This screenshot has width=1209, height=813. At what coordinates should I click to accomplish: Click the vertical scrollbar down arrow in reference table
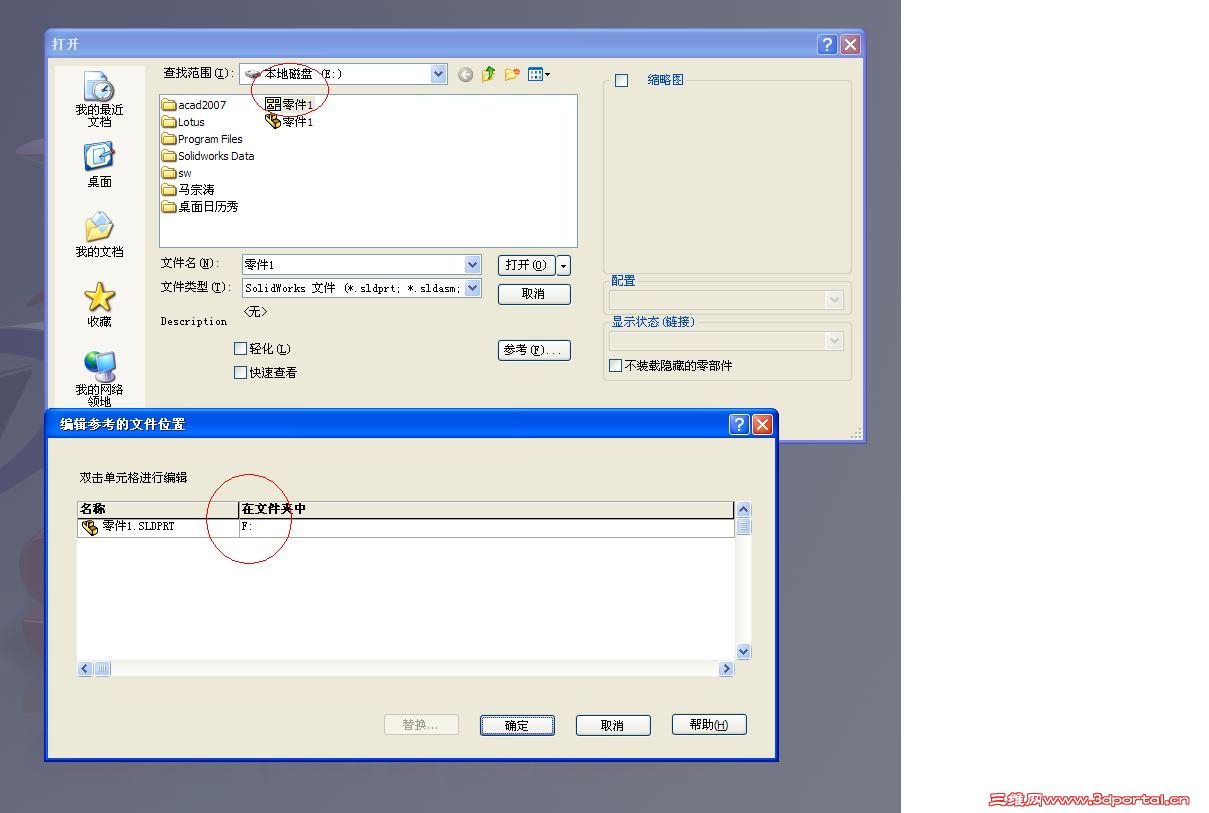click(x=743, y=652)
